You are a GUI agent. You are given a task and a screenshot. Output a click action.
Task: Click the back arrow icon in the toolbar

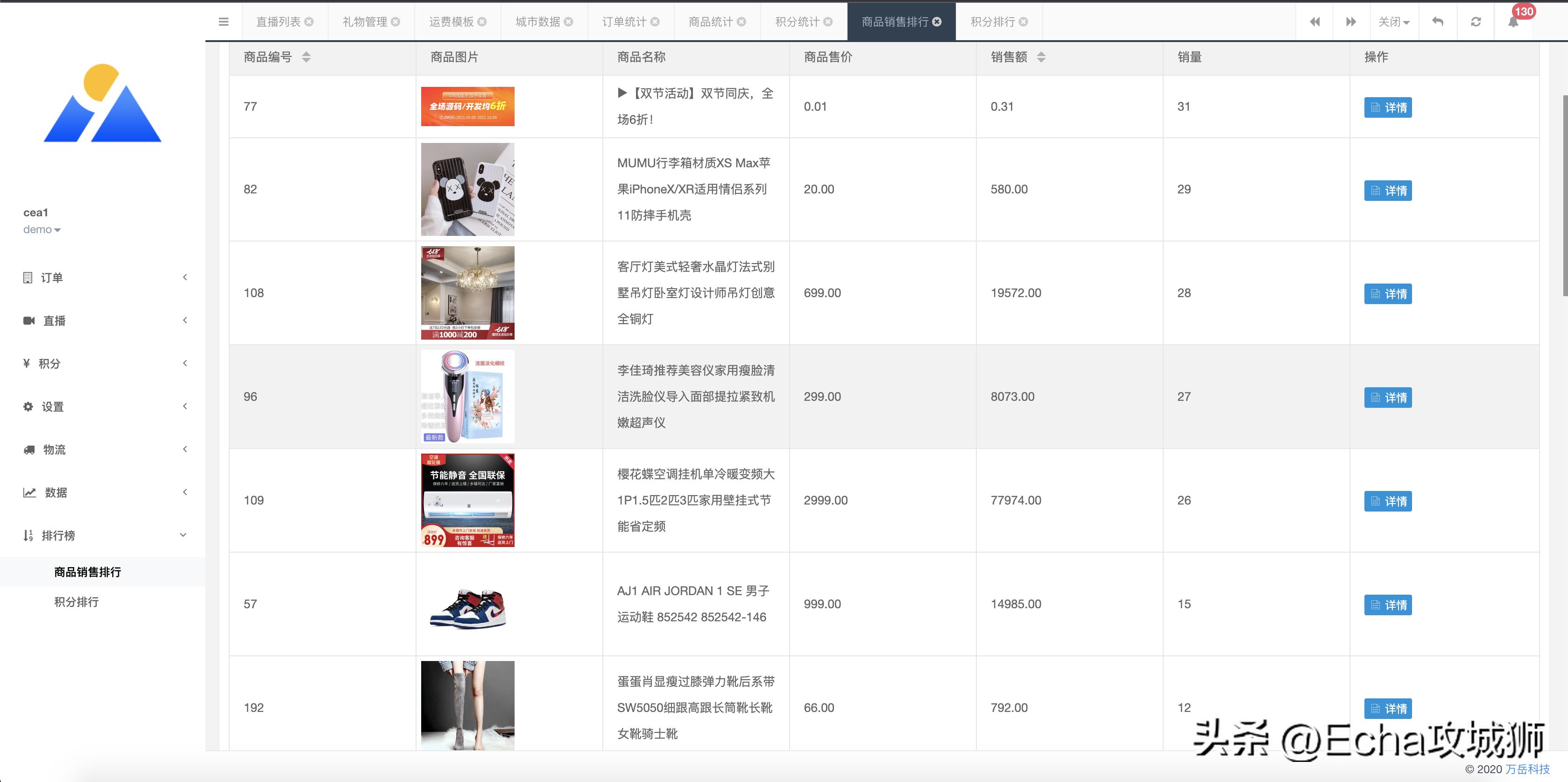click(1437, 21)
